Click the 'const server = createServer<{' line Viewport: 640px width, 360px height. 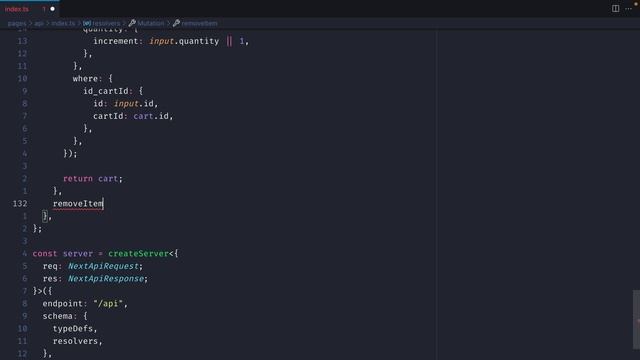105,253
